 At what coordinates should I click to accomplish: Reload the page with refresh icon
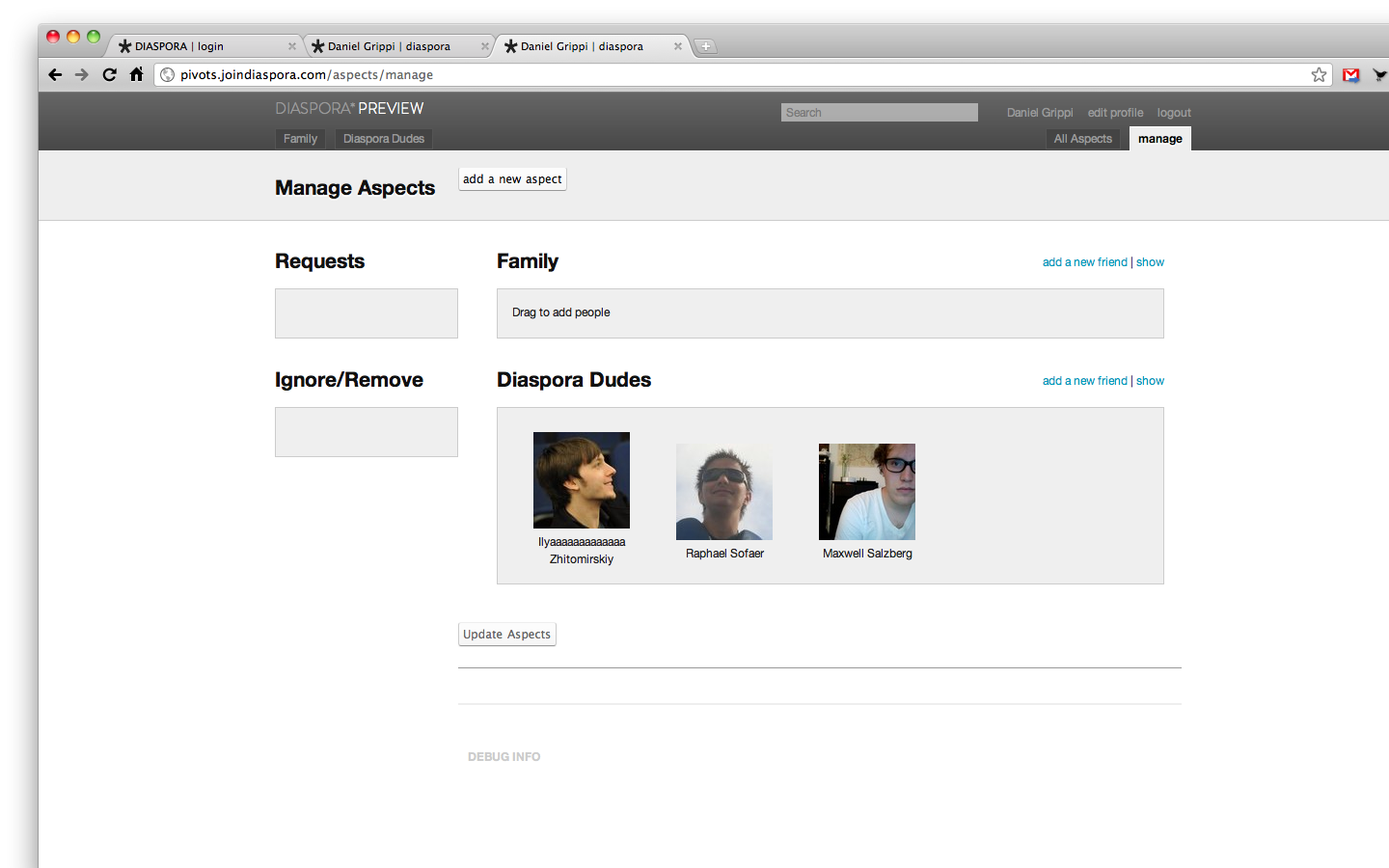coord(109,75)
